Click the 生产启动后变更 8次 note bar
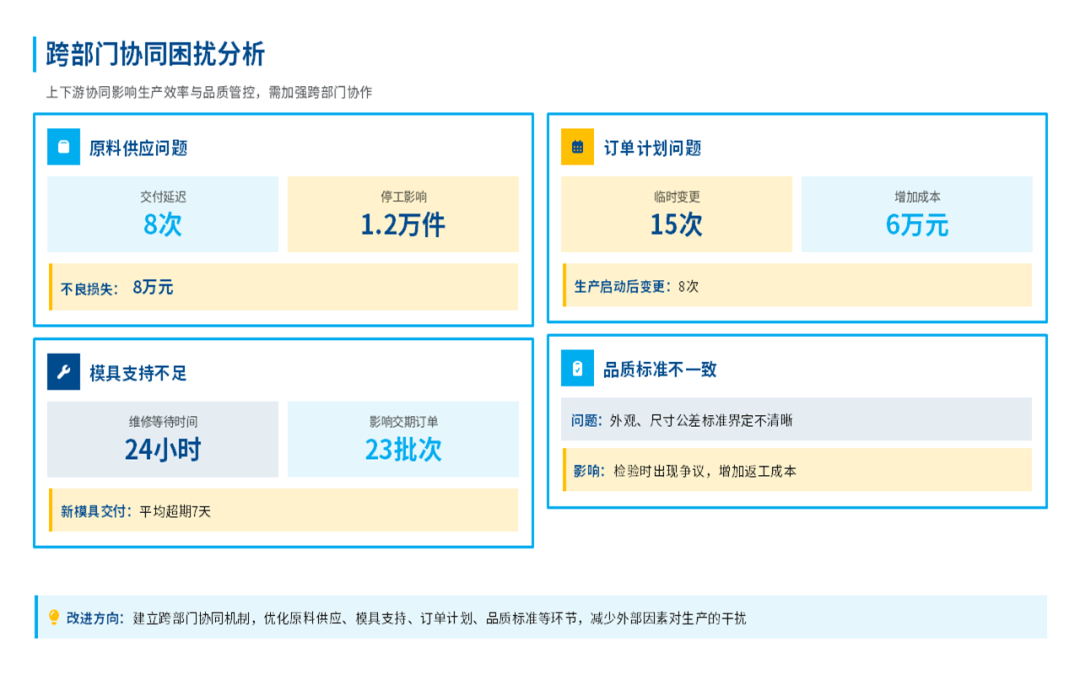The width and height of the screenshot is (1080, 675). [x=796, y=286]
